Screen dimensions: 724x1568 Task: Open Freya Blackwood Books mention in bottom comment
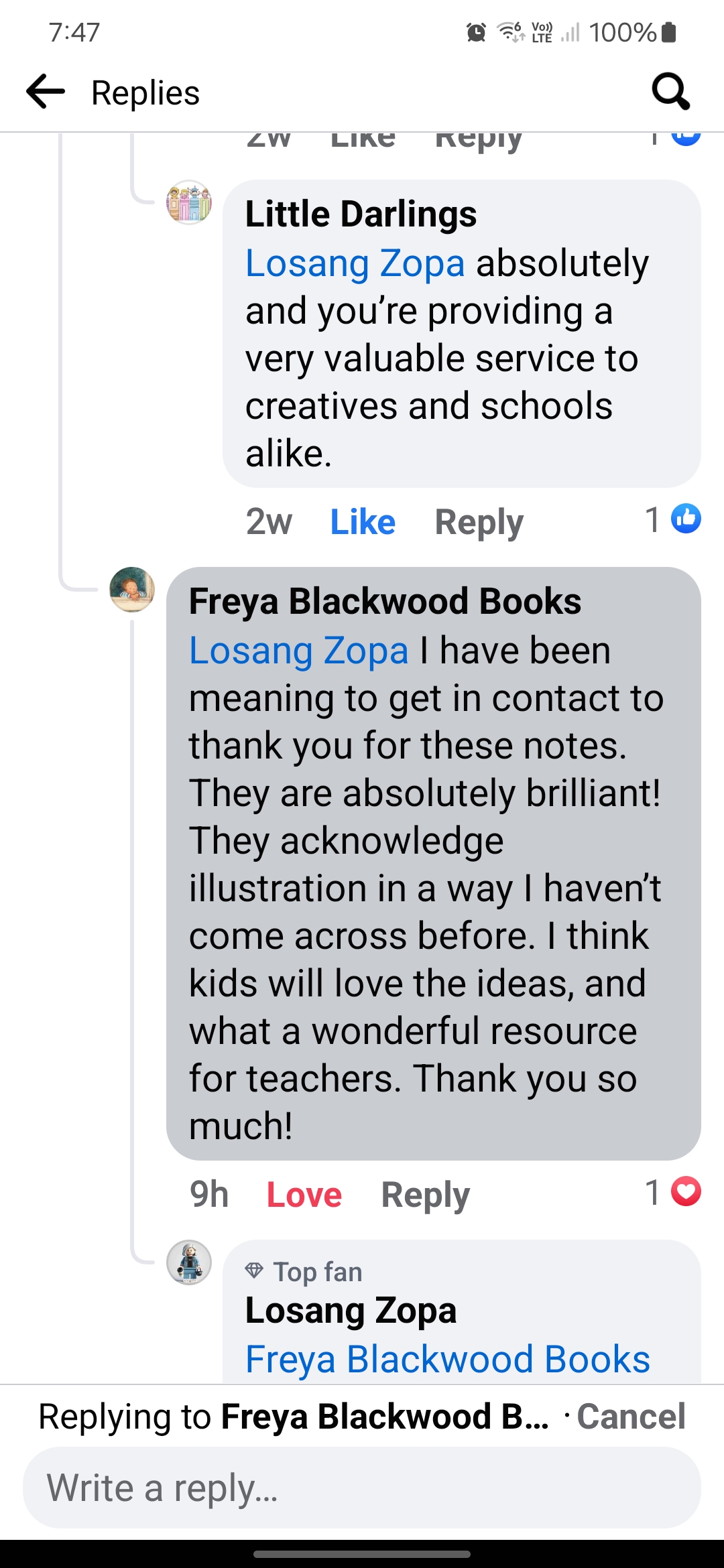(448, 1359)
